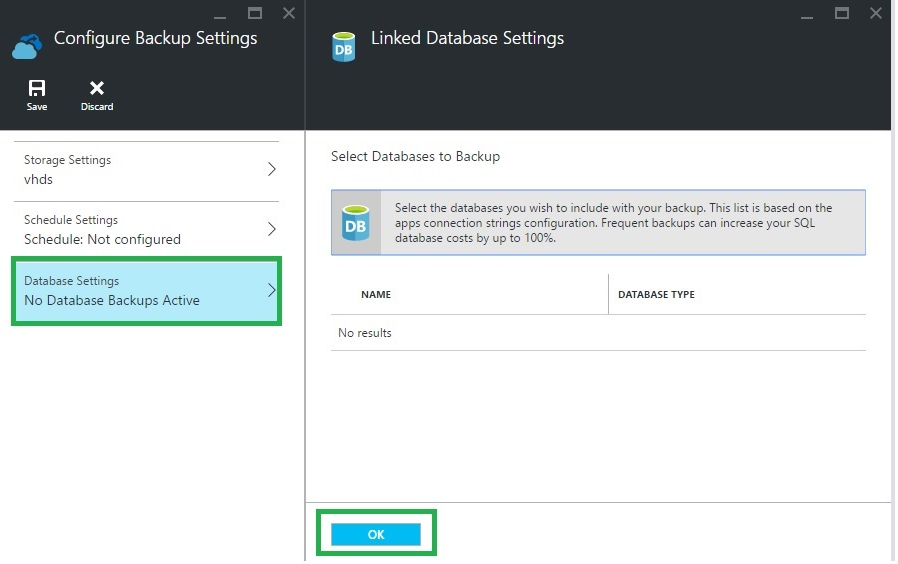Close the Linked Database Settings blade
The image size is (898, 564).
coord(876,13)
